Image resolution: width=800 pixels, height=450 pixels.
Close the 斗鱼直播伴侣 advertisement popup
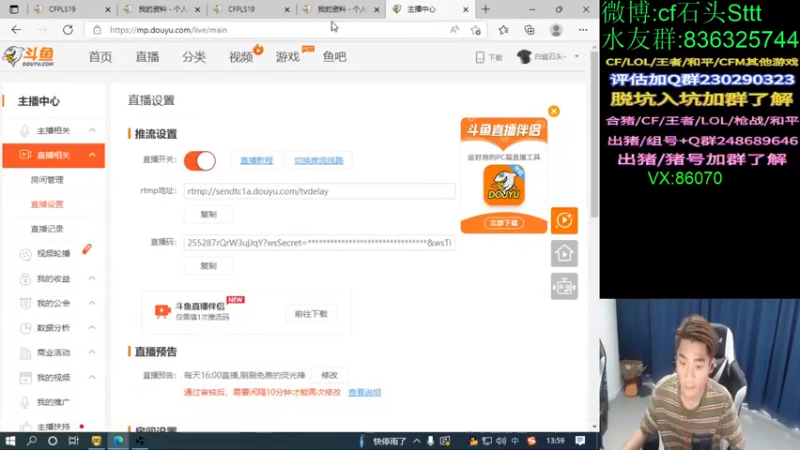pyautogui.click(x=554, y=111)
